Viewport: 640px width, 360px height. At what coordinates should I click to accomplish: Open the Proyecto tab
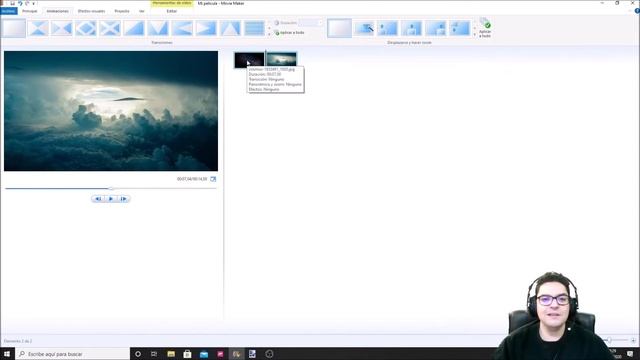click(122, 11)
